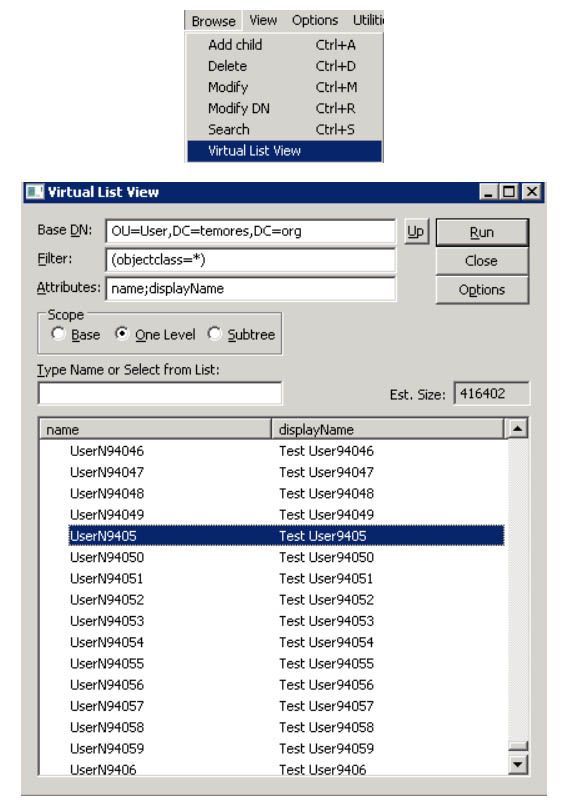
Task: Open the View menu
Action: [263, 21]
